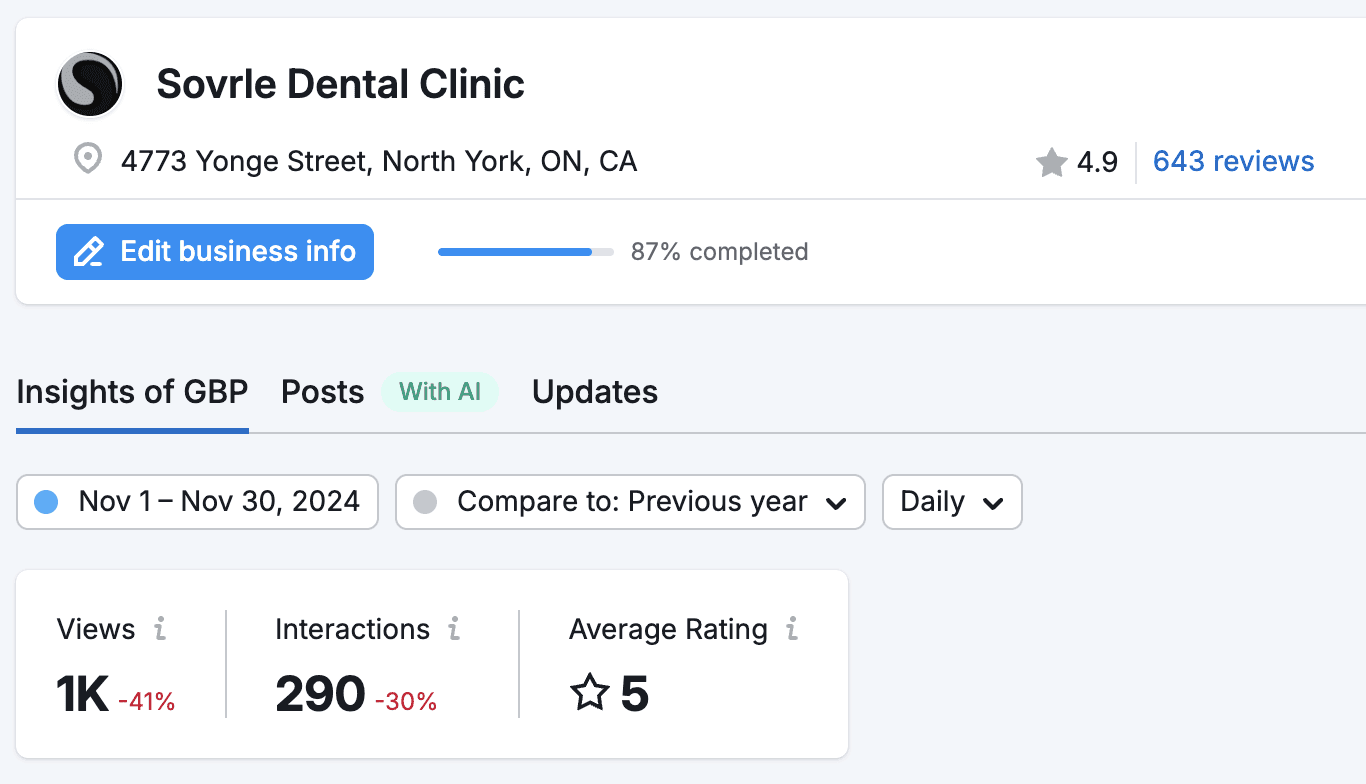Open the Compare to Previous year dropdown
The image size is (1366, 784).
tap(630, 501)
